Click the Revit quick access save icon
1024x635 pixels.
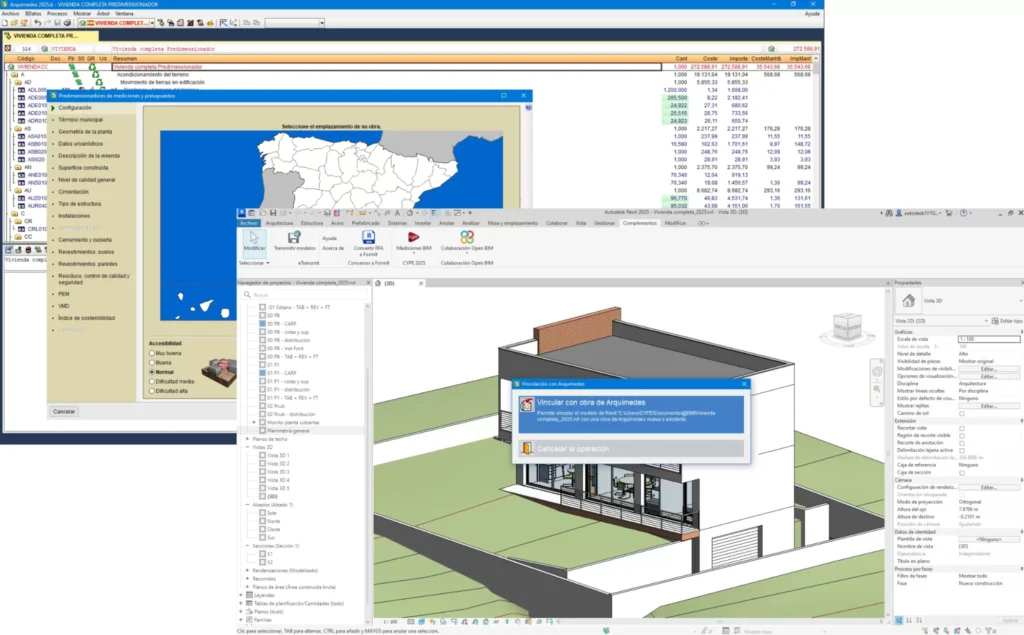click(273, 213)
